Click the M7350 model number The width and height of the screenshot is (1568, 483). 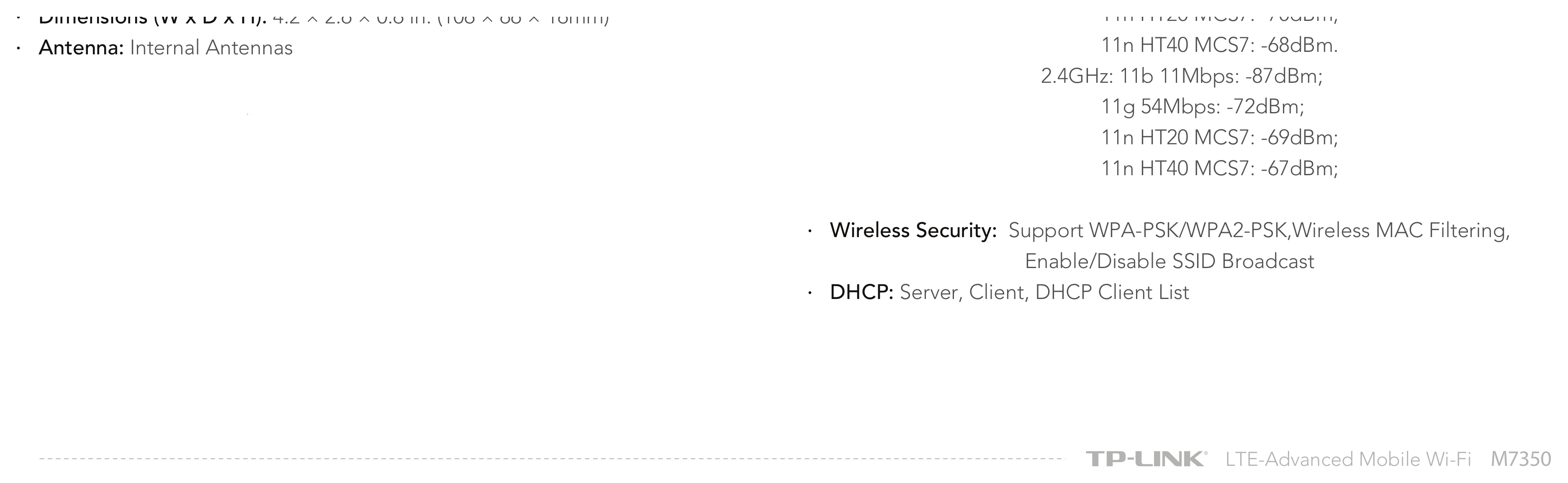pyautogui.click(x=1521, y=459)
